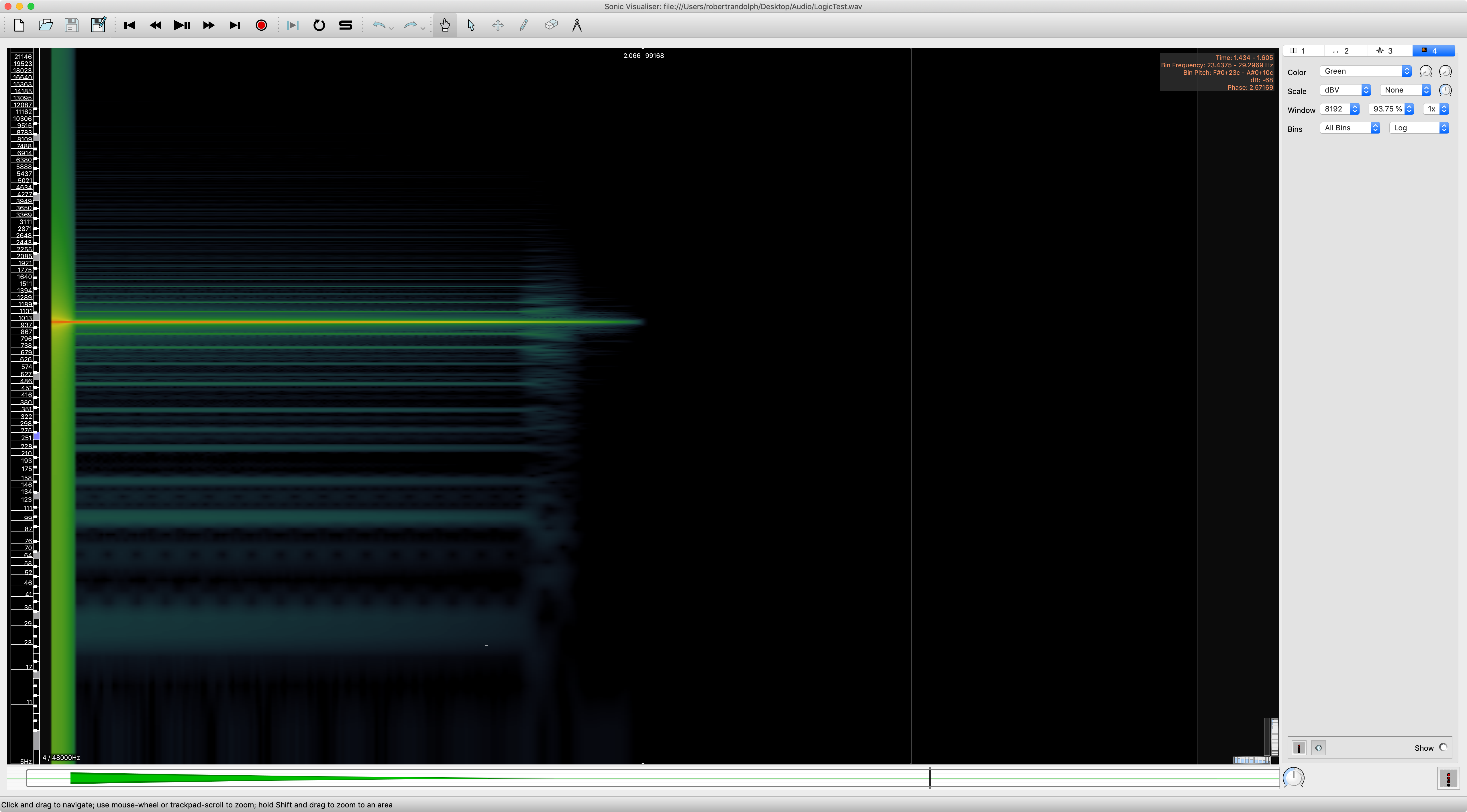The height and width of the screenshot is (812, 1467).
Task: Select the Edit move-arrows tool
Action: click(498, 25)
